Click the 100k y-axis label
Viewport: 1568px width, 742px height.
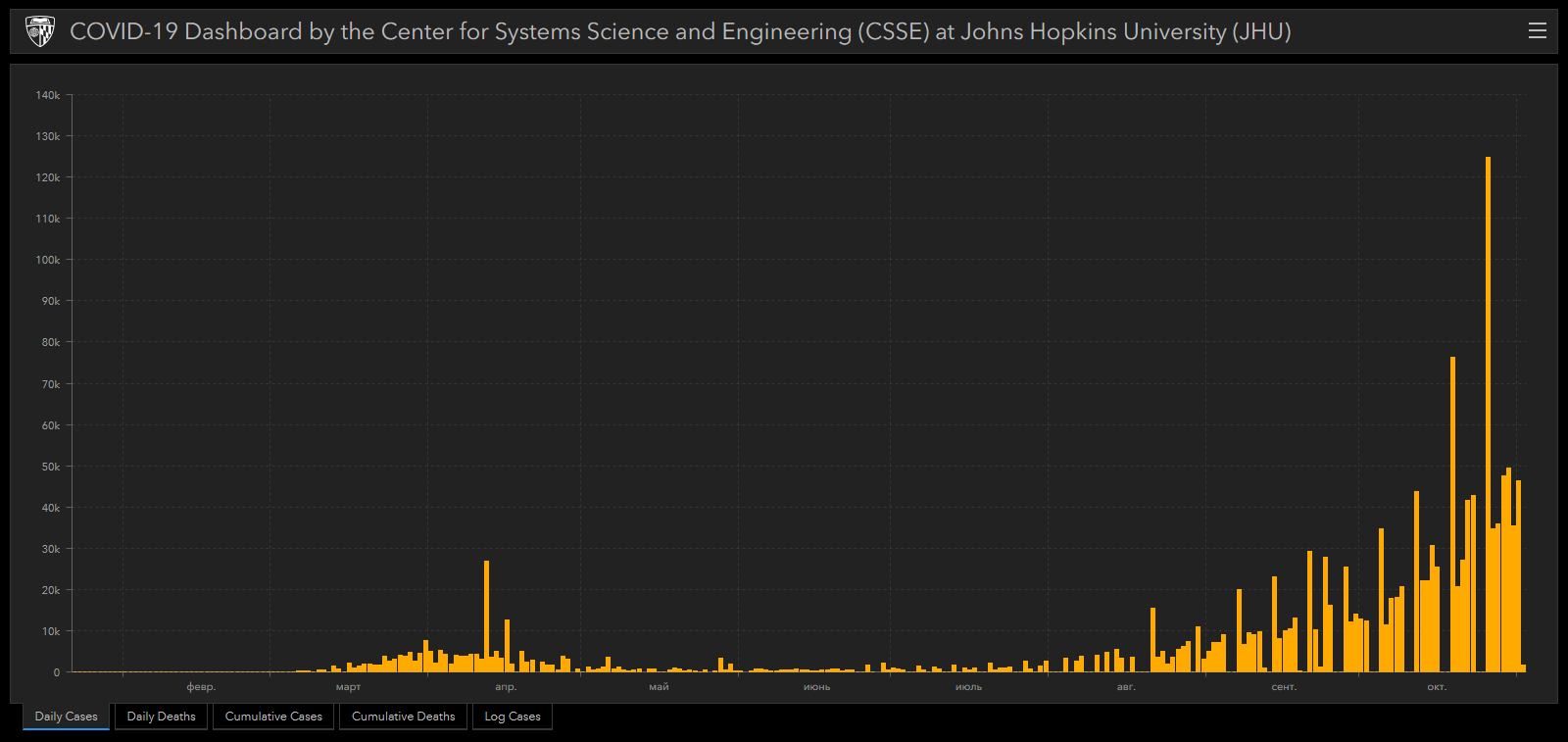pyautogui.click(x=48, y=260)
